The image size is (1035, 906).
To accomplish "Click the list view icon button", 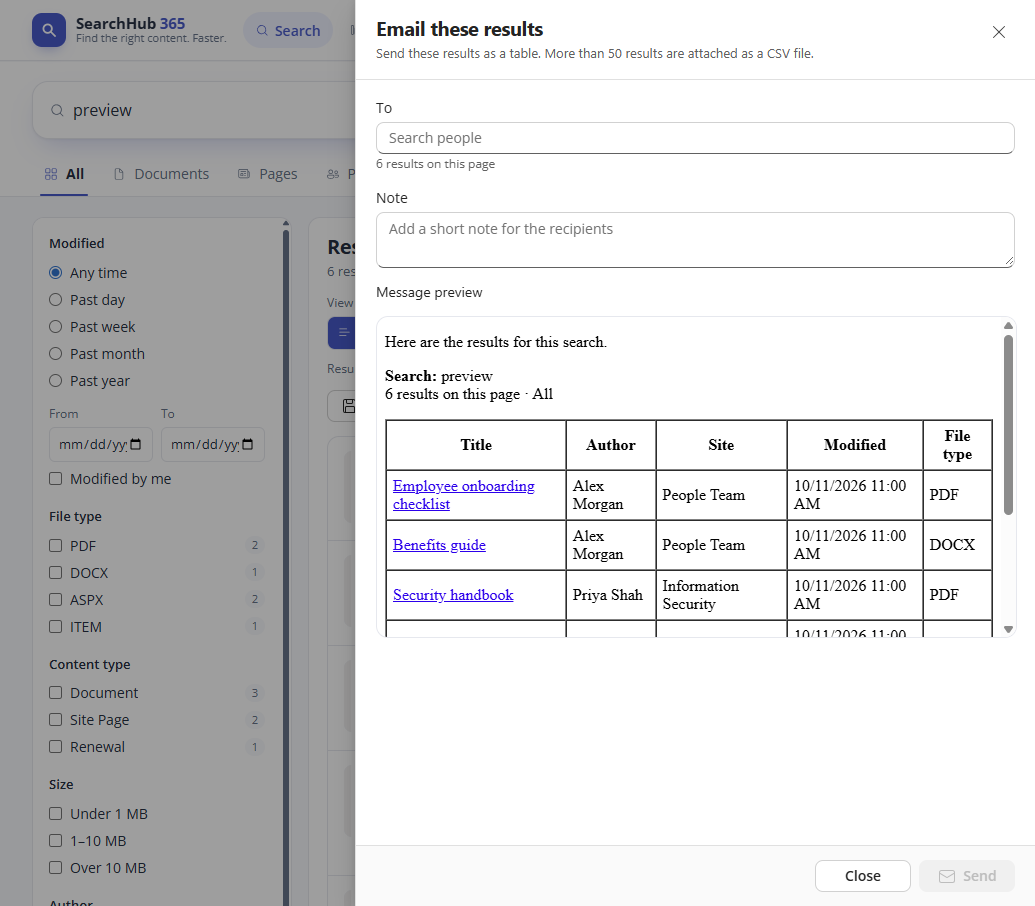I will (x=343, y=333).
